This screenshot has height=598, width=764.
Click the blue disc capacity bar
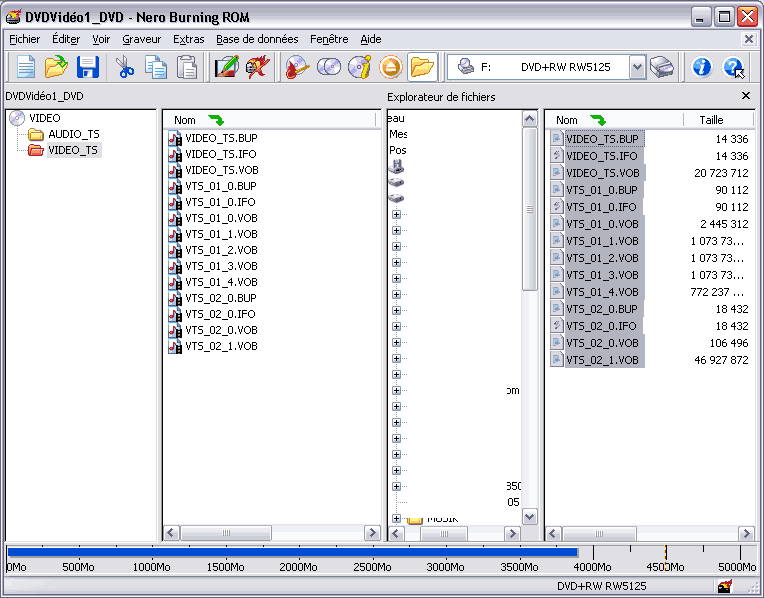point(292,552)
